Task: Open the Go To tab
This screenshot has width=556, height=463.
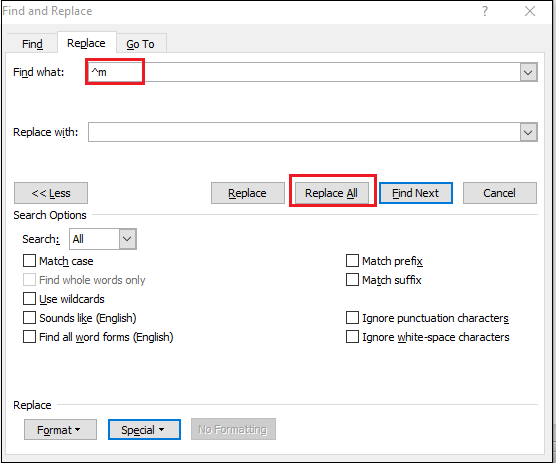Action: click(x=140, y=44)
